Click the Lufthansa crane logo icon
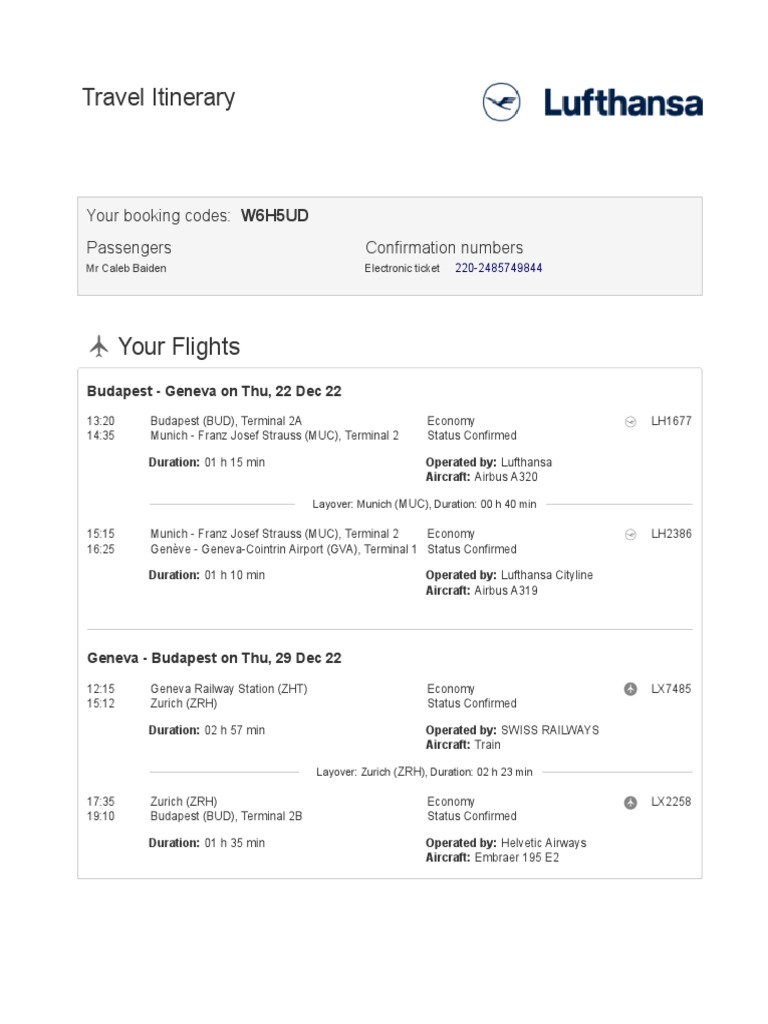The width and height of the screenshot is (768, 1024). (503, 103)
